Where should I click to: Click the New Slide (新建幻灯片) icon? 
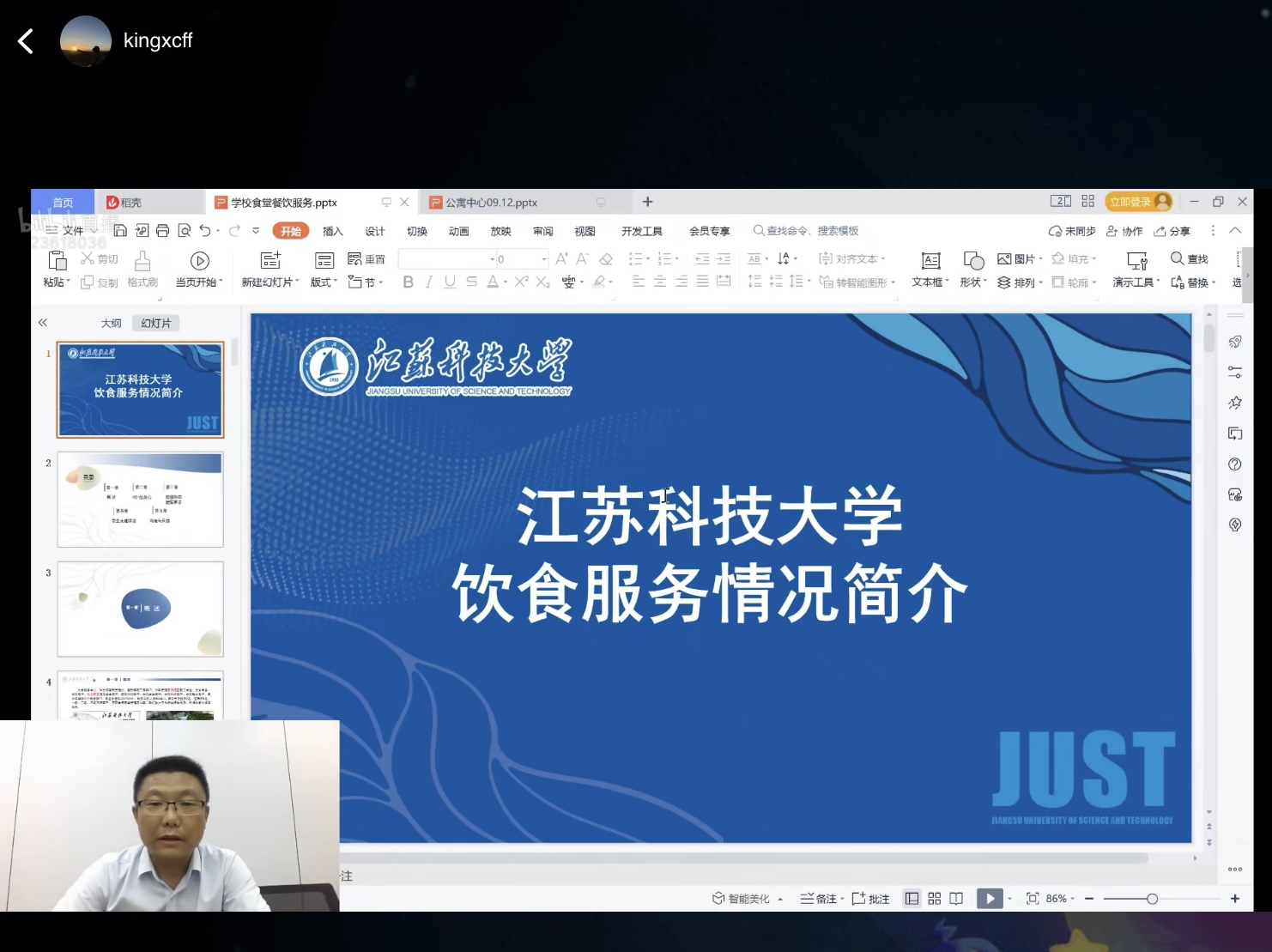pos(270,260)
